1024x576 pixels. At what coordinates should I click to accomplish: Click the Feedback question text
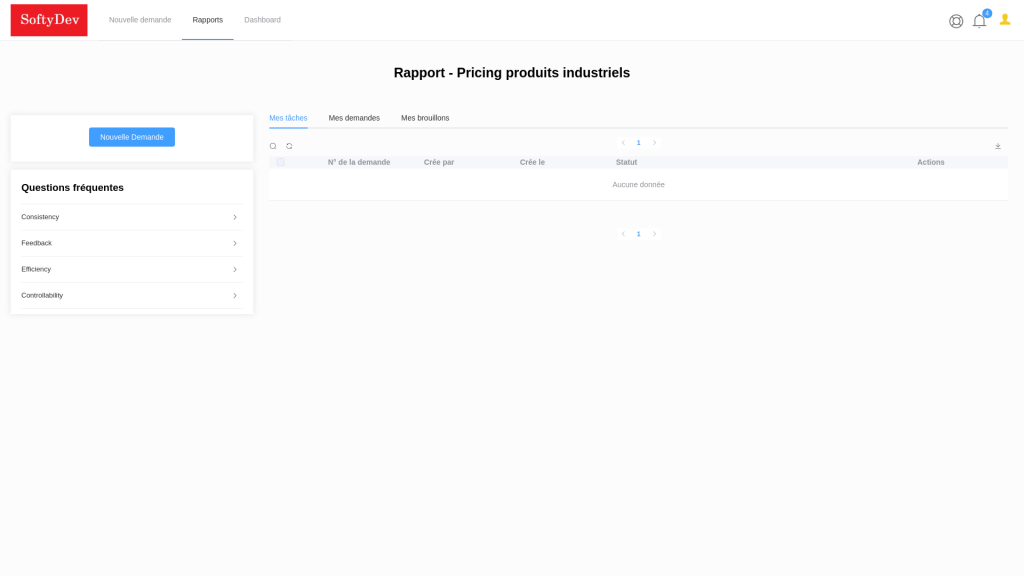coord(37,243)
